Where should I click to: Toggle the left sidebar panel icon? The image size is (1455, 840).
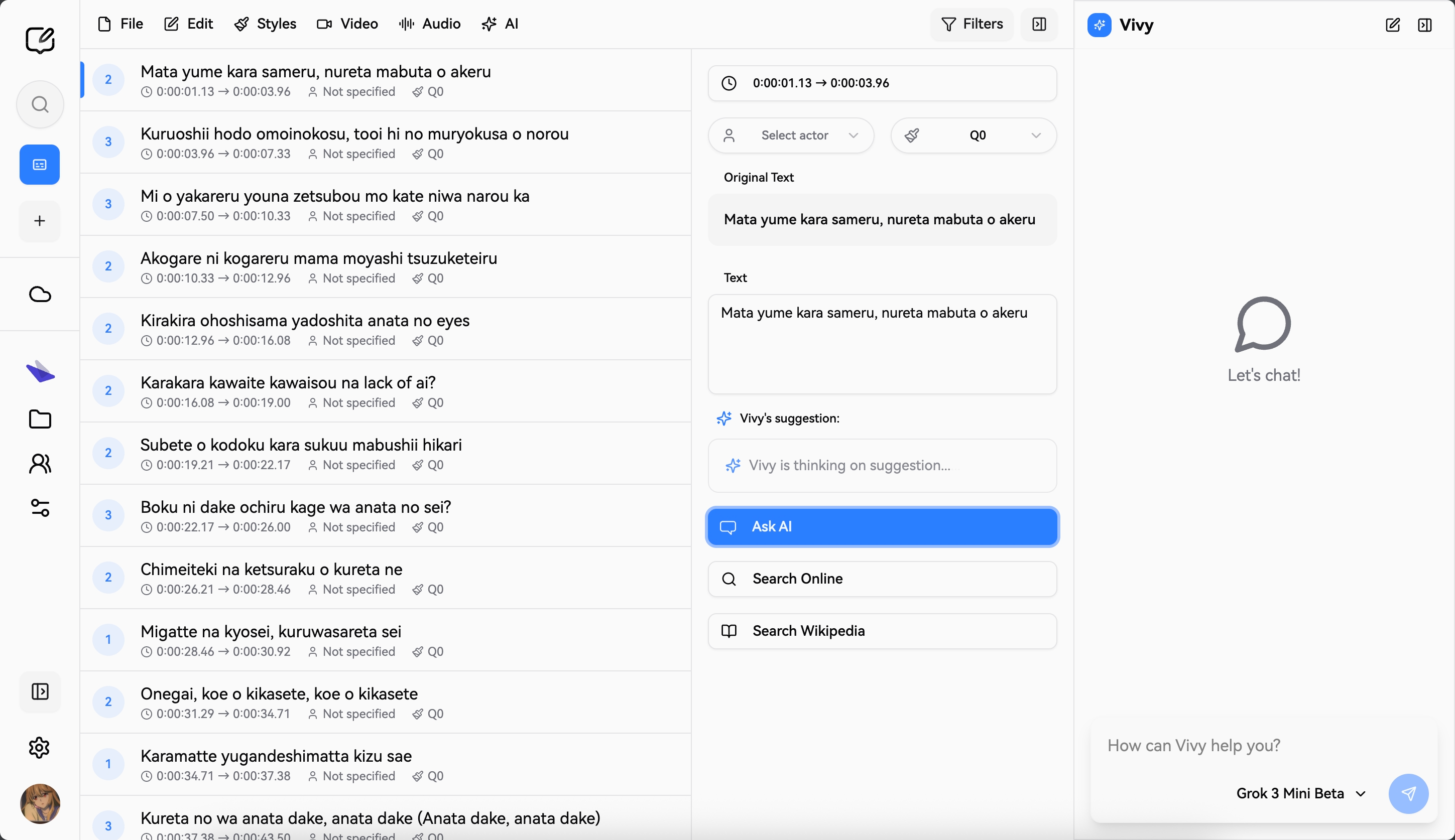40,691
